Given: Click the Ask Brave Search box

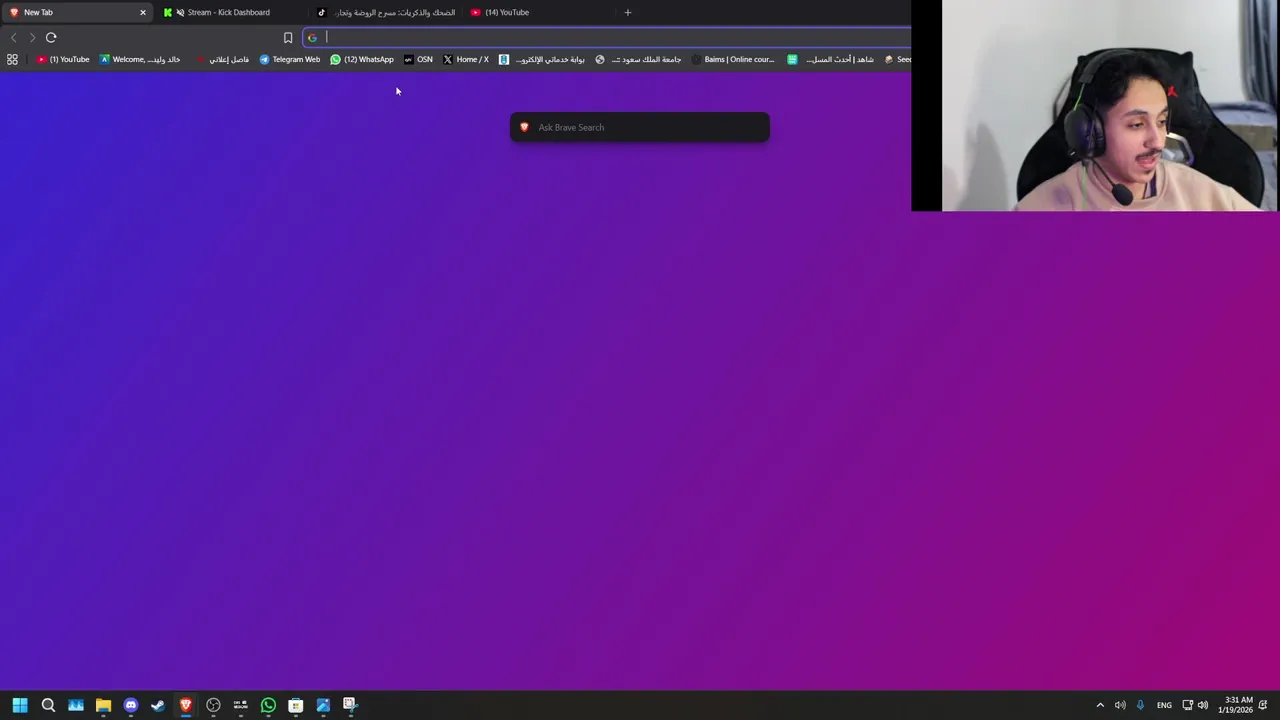Looking at the screenshot, I should tap(640, 127).
